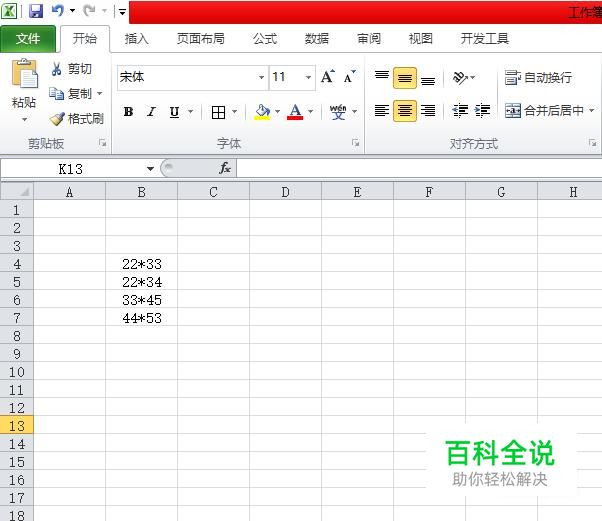Click the 宋体 font name box
Screen dimensions: 602x521
[x=187, y=77]
